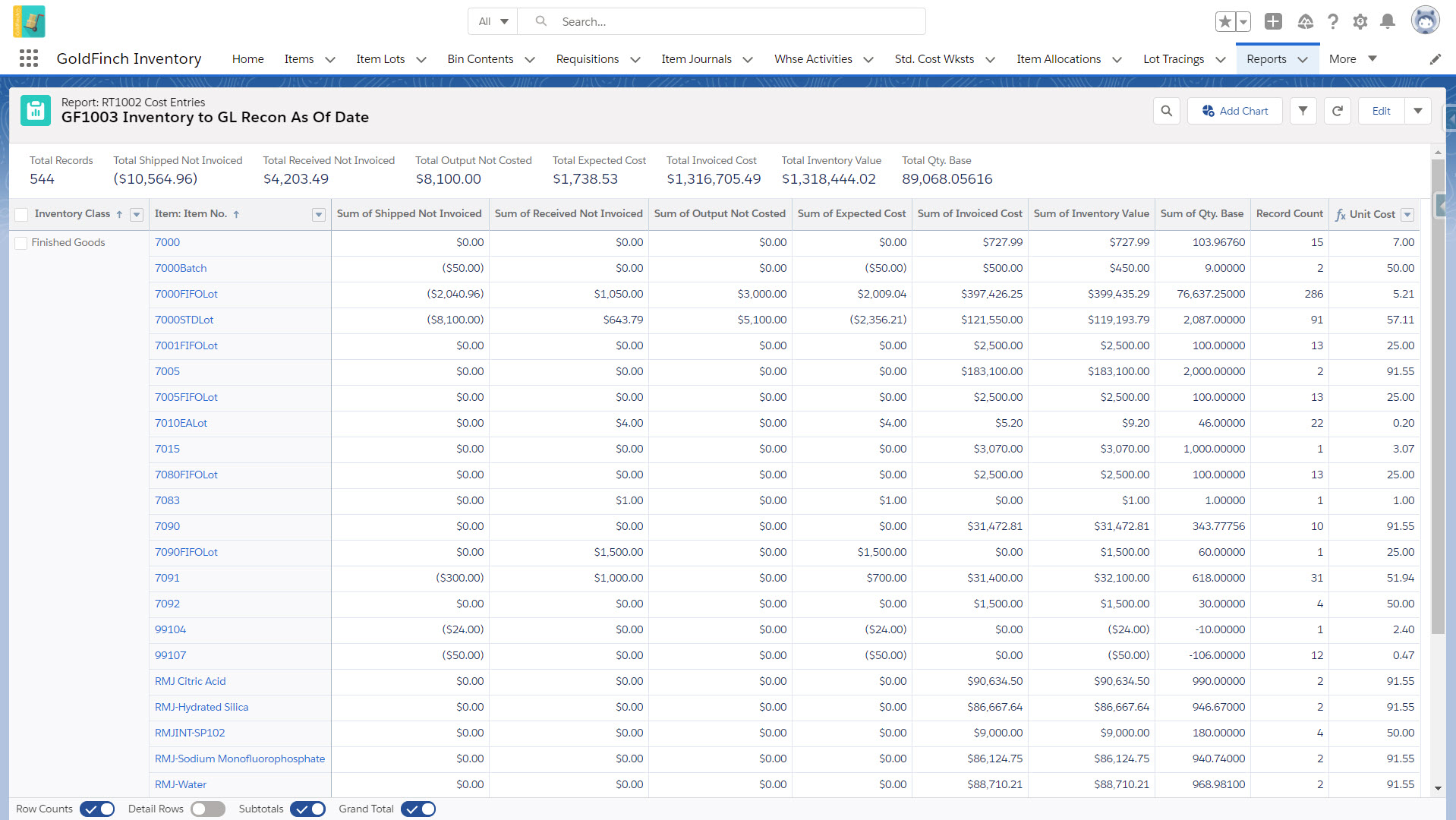1456x820 pixels.
Task: Click the Add Chart button
Action: (1234, 111)
